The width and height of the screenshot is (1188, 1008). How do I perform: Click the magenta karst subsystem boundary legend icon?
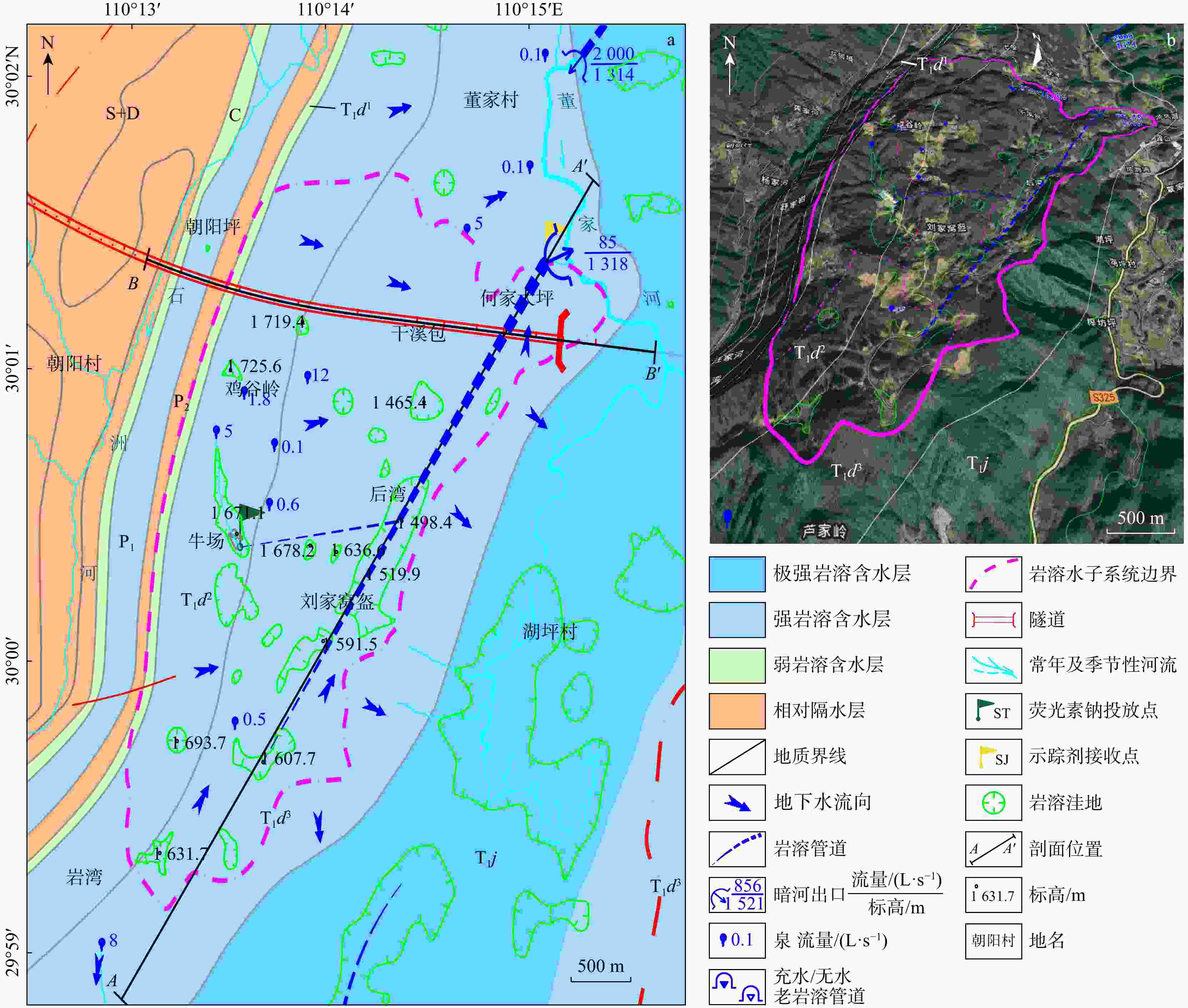[x=993, y=574]
